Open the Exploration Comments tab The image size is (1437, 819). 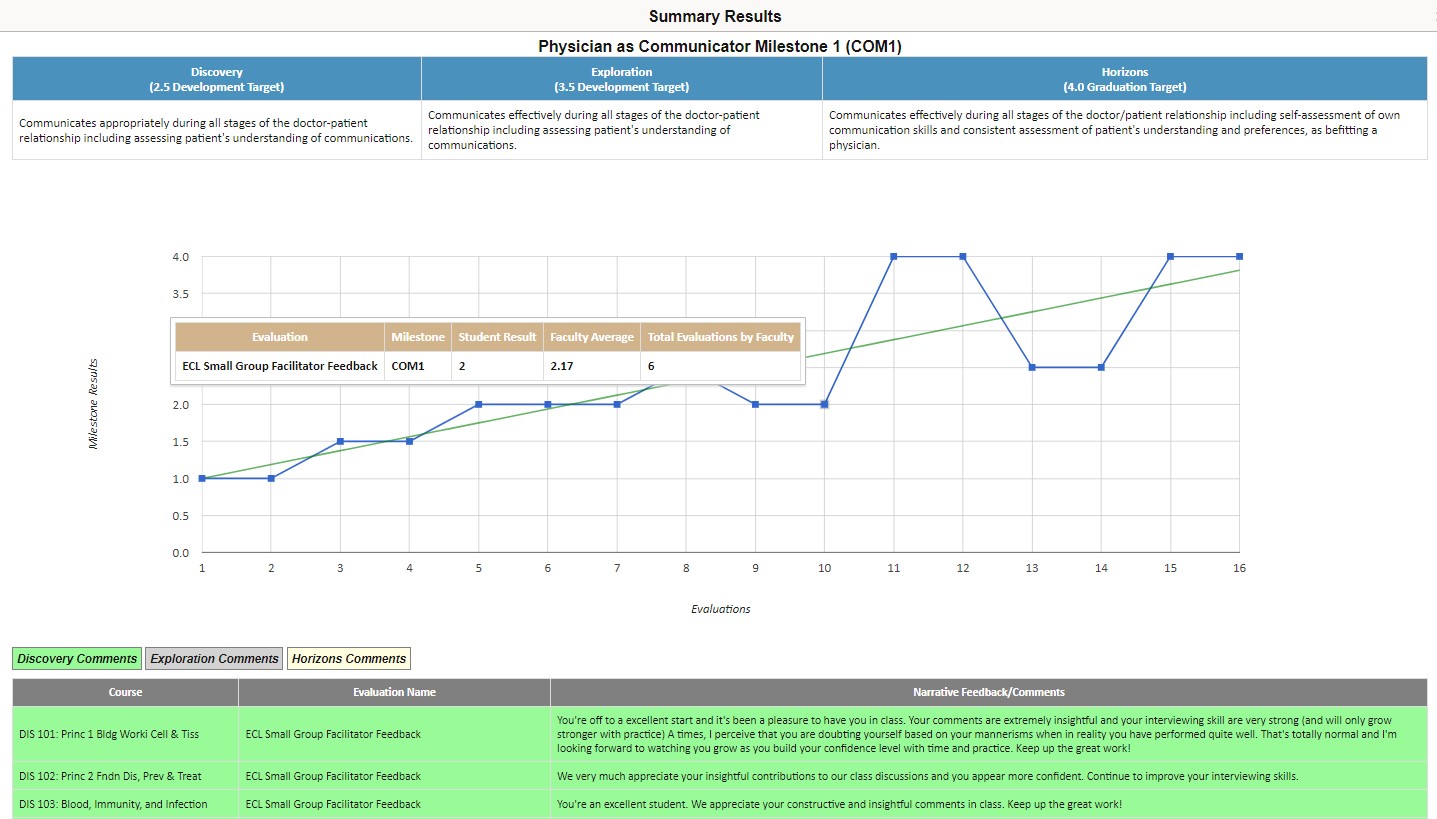coord(214,659)
